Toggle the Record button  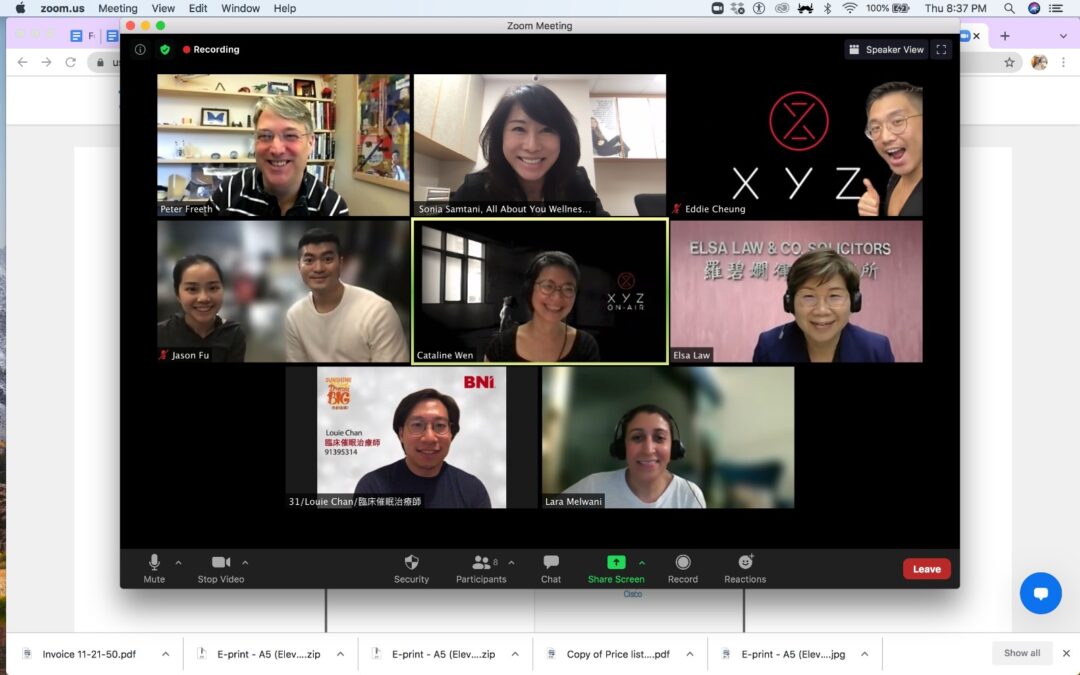click(683, 563)
